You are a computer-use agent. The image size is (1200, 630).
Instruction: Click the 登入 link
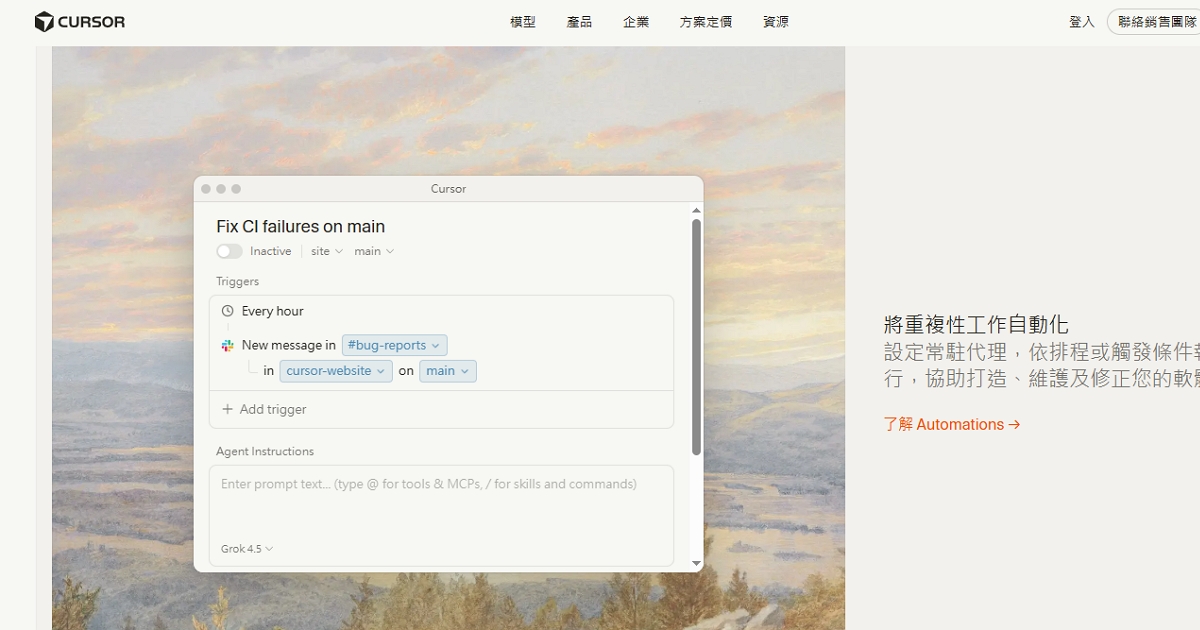click(x=1082, y=22)
